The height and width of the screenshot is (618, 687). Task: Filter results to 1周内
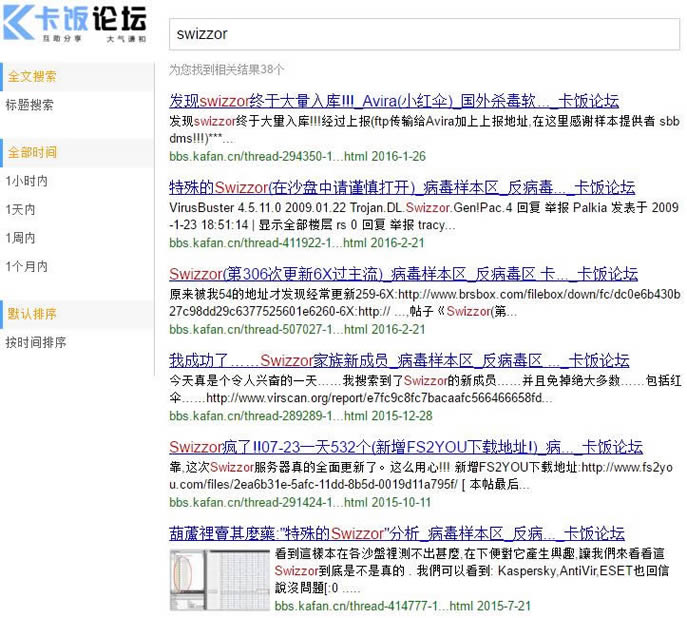click(x=21, y=238)
